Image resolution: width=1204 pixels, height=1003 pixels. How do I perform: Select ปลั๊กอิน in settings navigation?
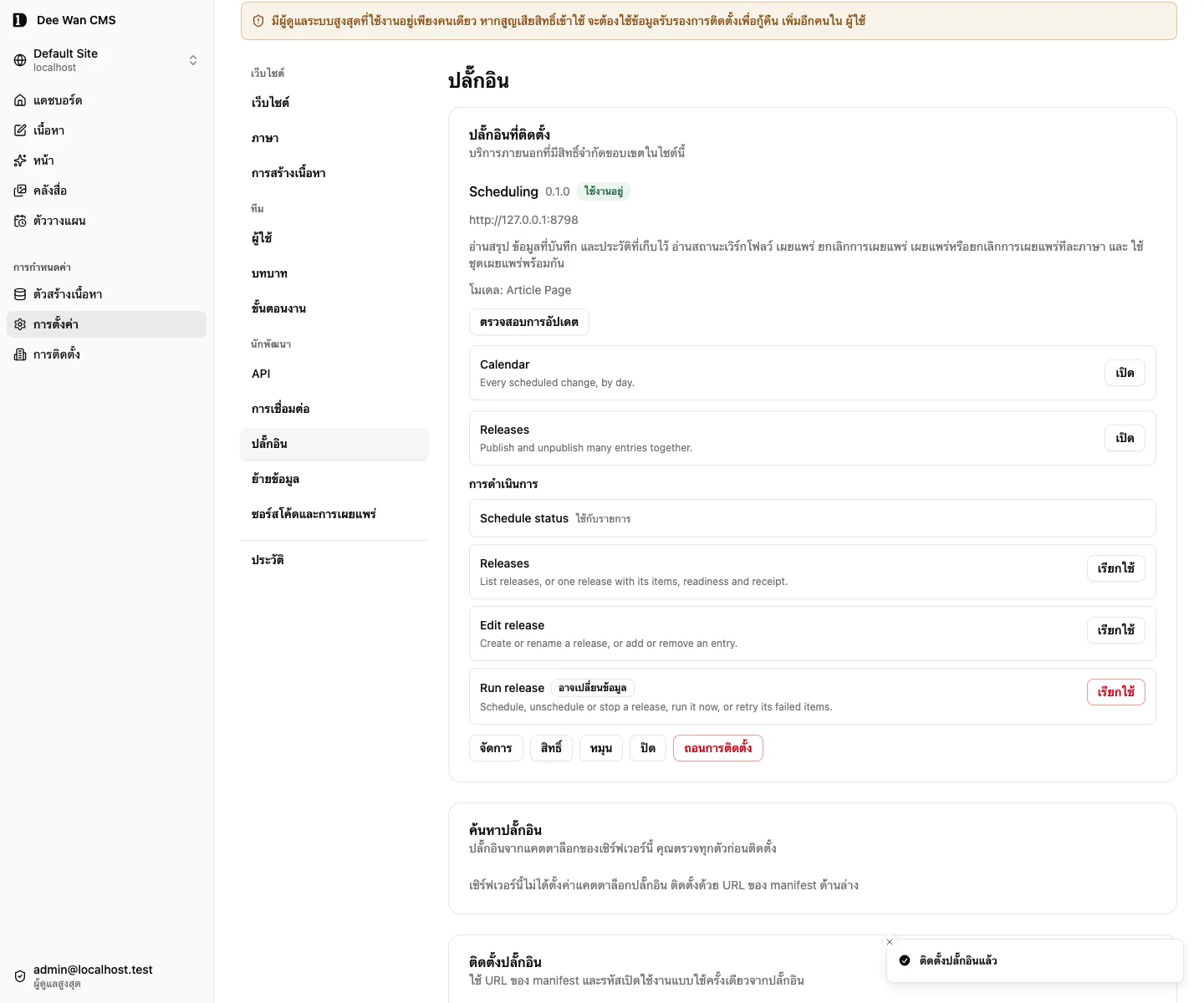coord(334,444)
